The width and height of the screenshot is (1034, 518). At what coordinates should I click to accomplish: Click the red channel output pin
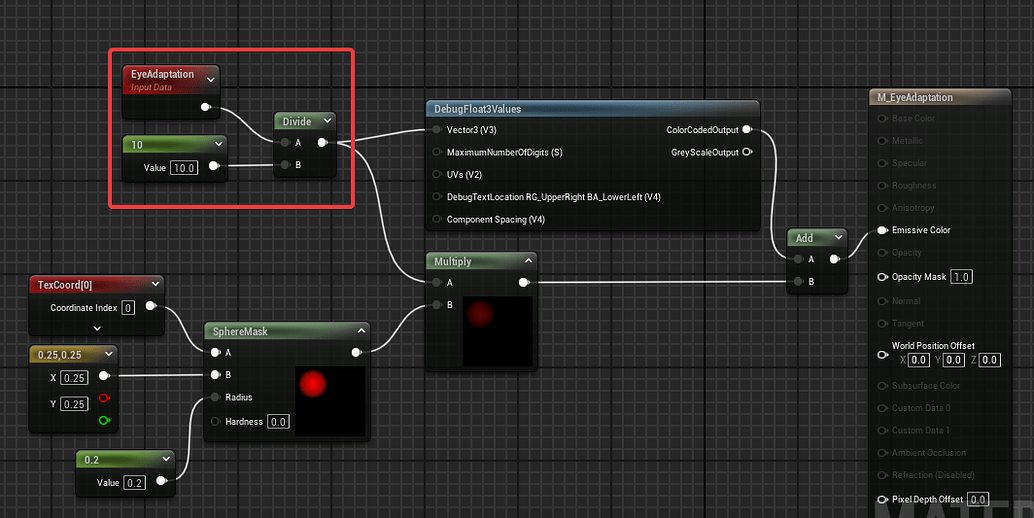104,398
